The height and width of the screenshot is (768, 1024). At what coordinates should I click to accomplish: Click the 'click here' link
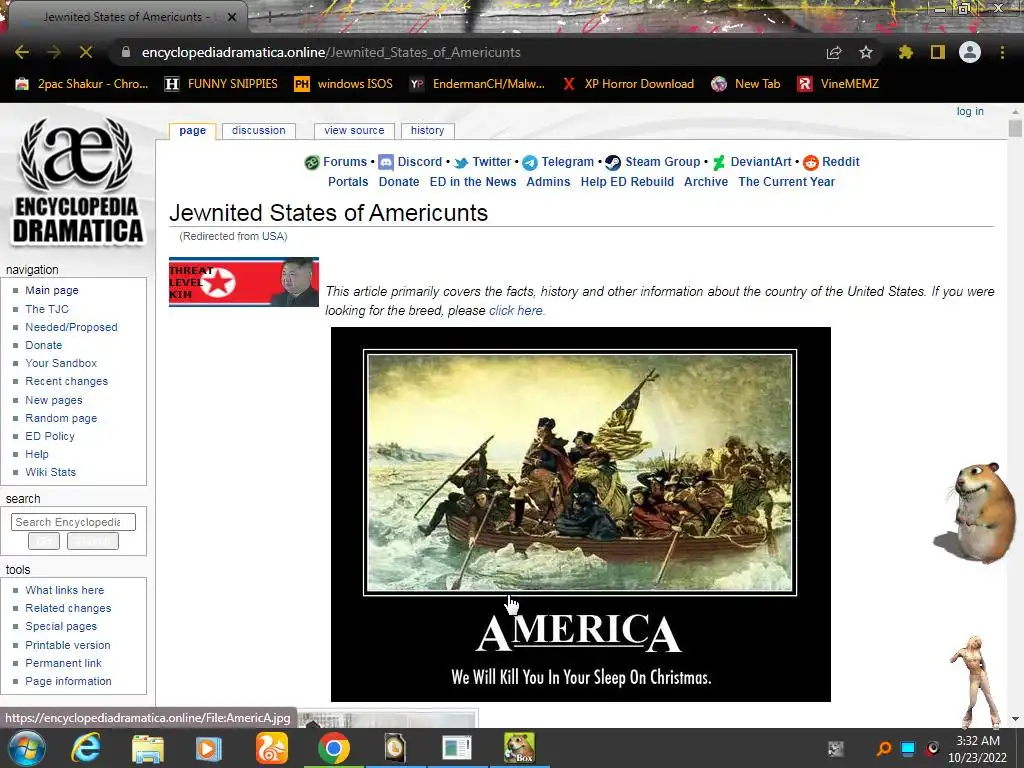click(516, 311)
